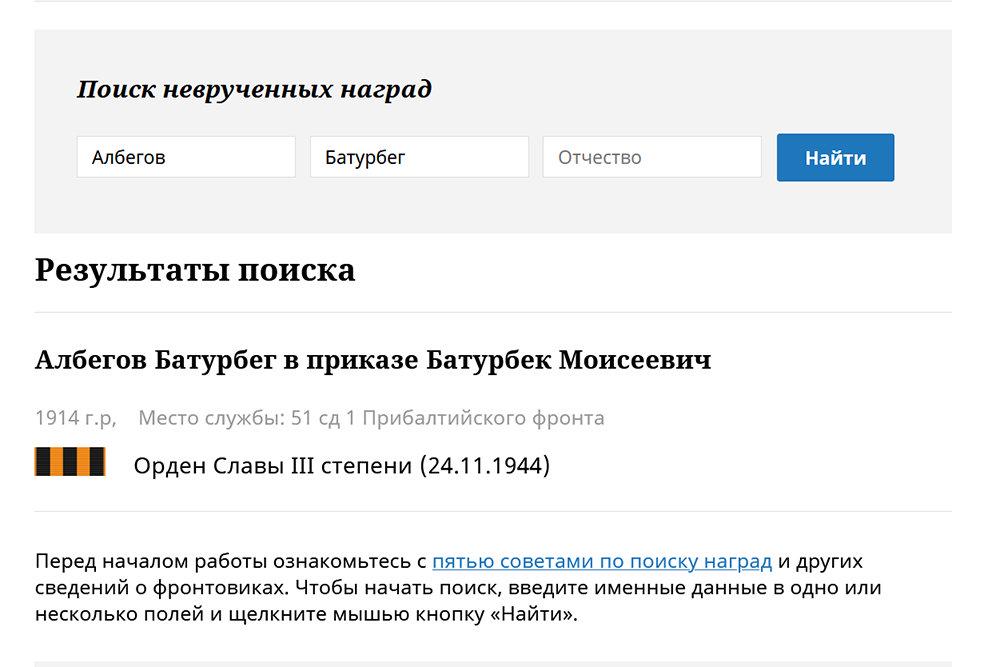The height and width of the screenshot is (667, 1000).
Task: Click the Орден Славы III степени award text
Action: click(273, 466)
